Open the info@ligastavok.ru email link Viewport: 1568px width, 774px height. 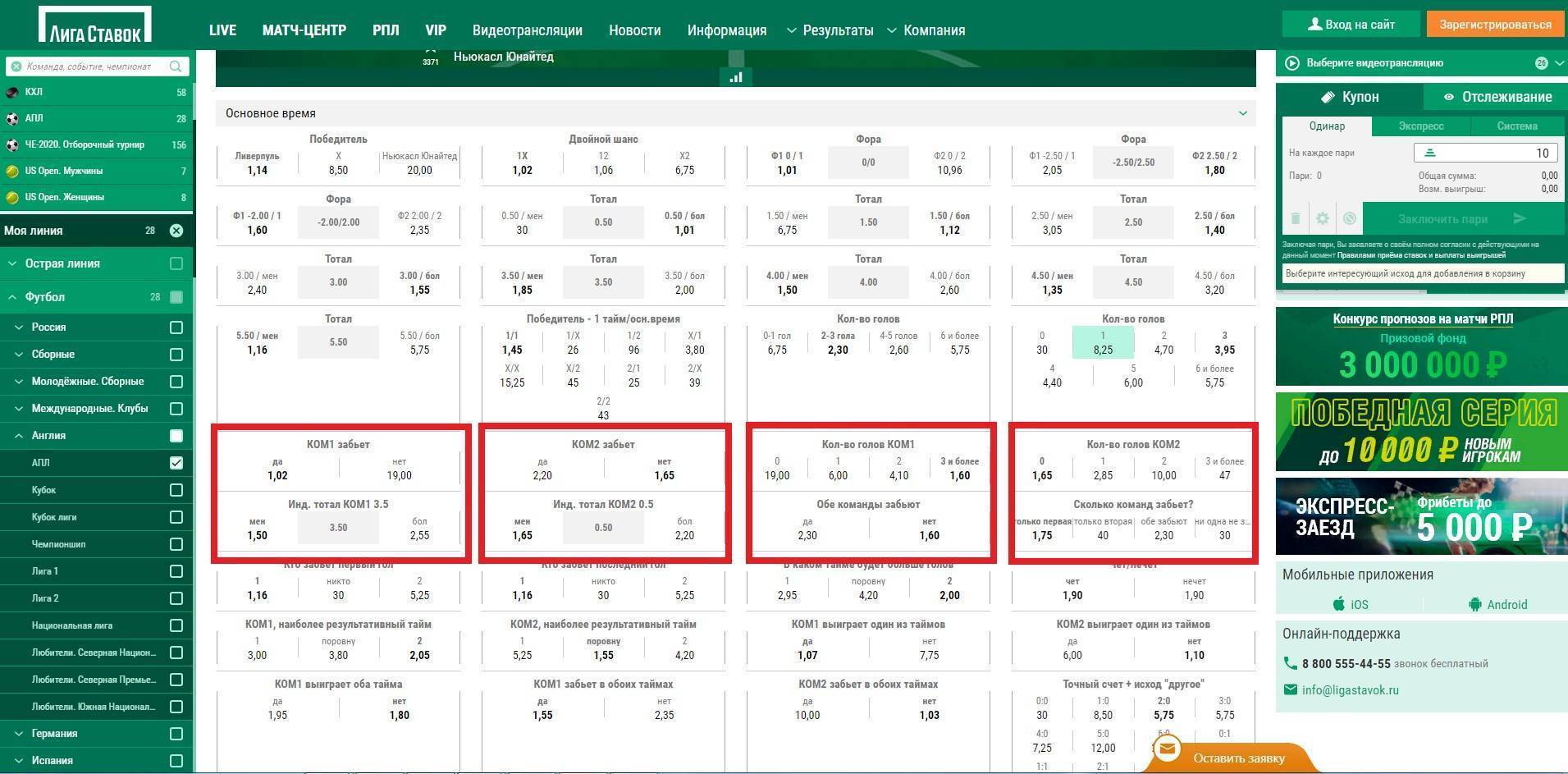(1350, 690)
